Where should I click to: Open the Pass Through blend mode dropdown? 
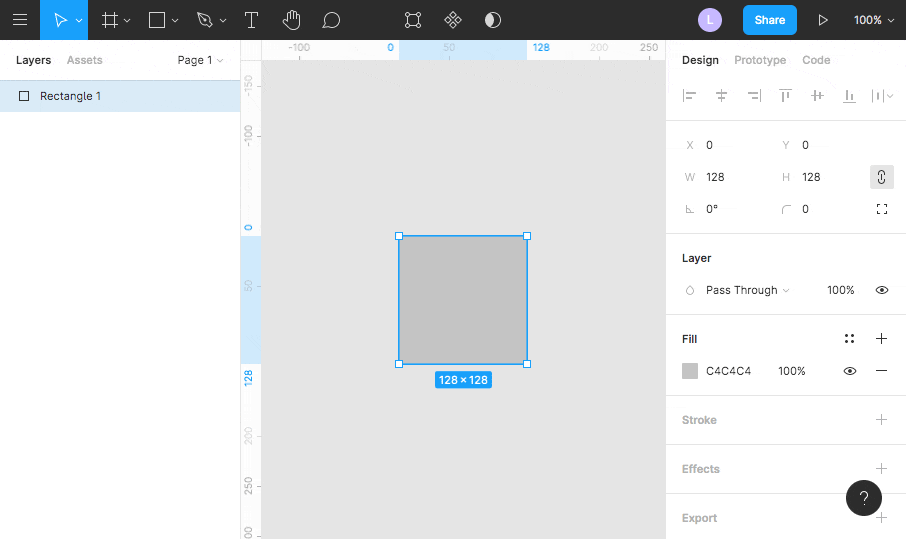click(746, 290)
